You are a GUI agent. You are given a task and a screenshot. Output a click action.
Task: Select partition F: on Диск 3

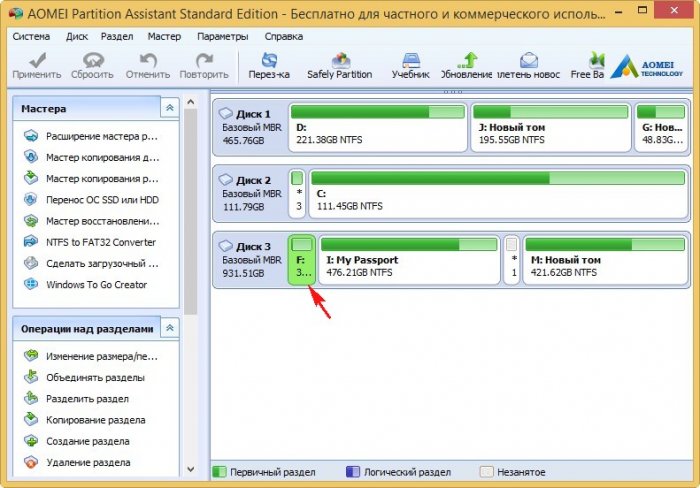pos(302,260)
